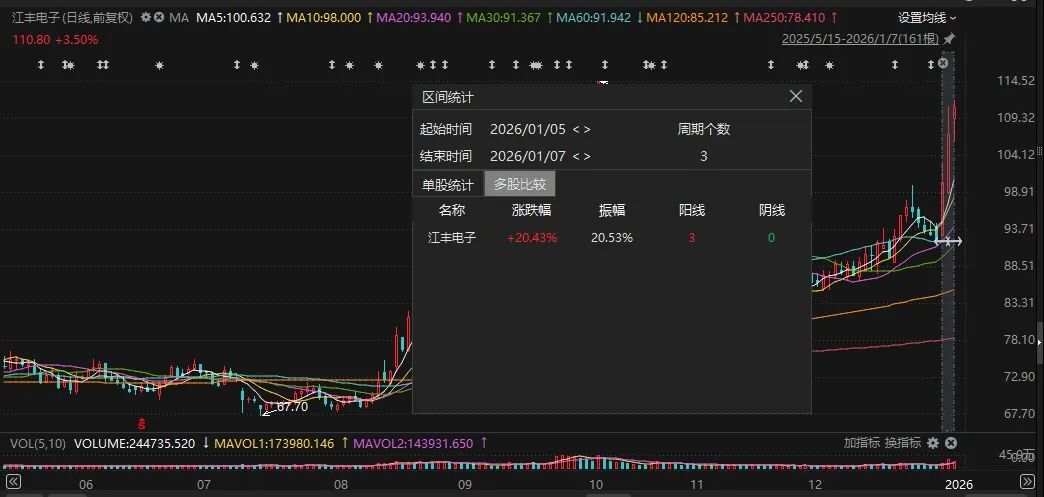1044x497 pixels.
Task: Sort by the 阴线 column header
Action: pyautogui.click(x=772, y=211)
